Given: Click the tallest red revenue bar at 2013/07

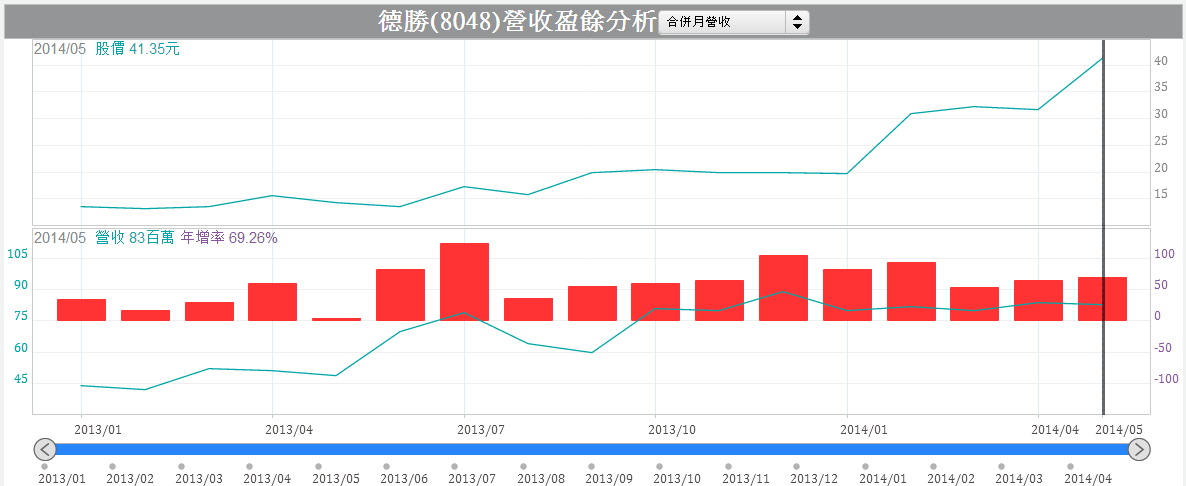Looking at the screenshot, I should tap(464, 282).
